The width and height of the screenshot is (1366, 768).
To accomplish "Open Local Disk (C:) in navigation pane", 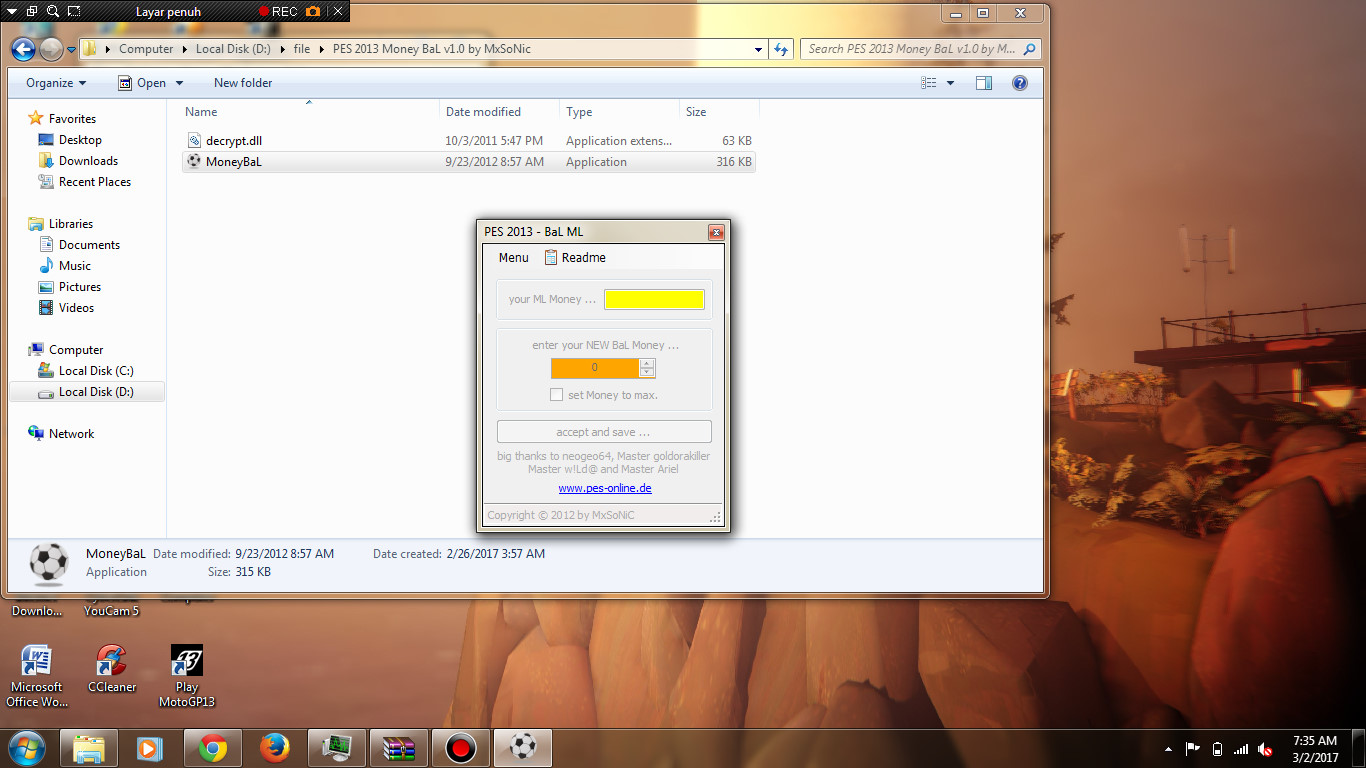I will 95,371.
